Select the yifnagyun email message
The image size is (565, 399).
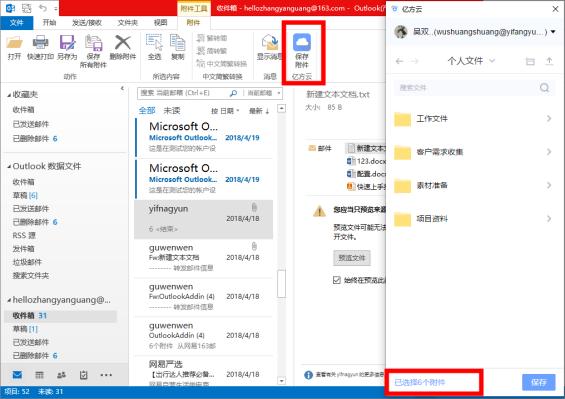click(x=204, y=219)
